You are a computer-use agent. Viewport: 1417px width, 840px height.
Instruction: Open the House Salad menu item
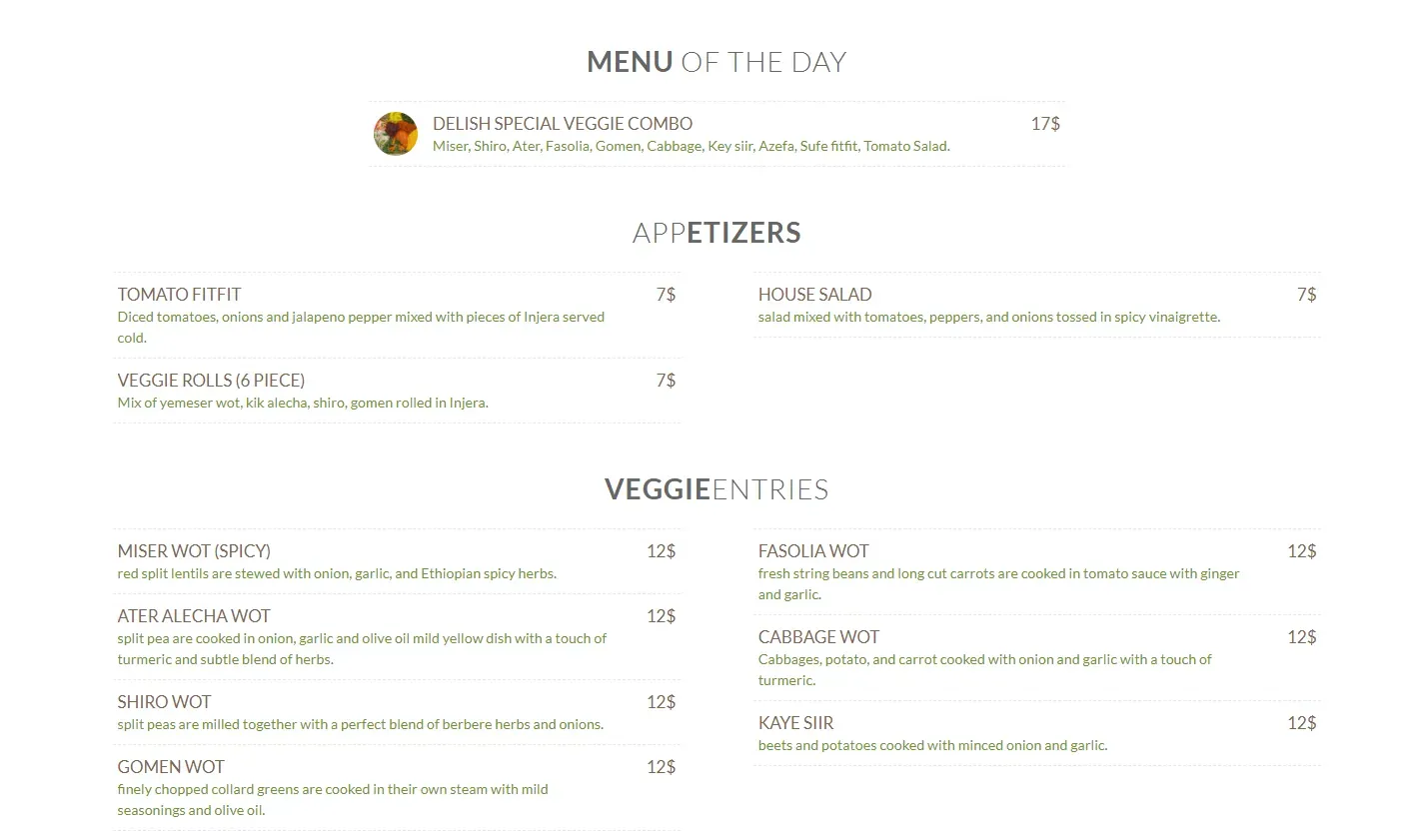(814, 295)
